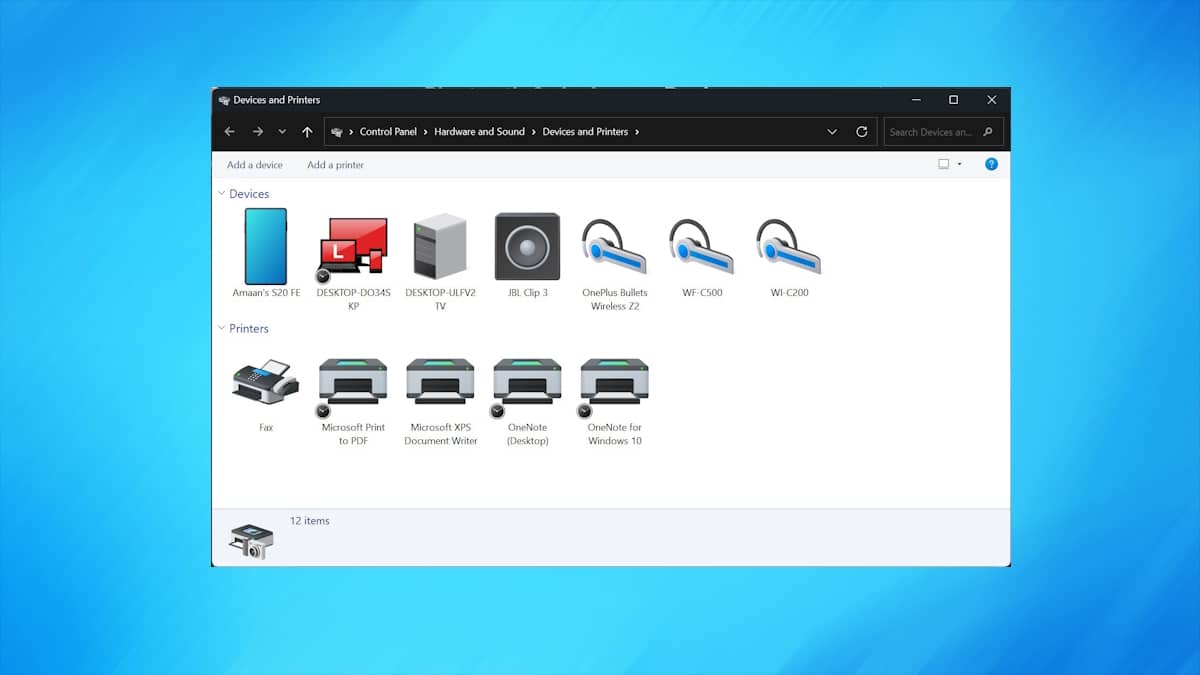This screenshot has height=675, width=1200.
Task: Click the 12 items status text
Action: tap(310, 521)
